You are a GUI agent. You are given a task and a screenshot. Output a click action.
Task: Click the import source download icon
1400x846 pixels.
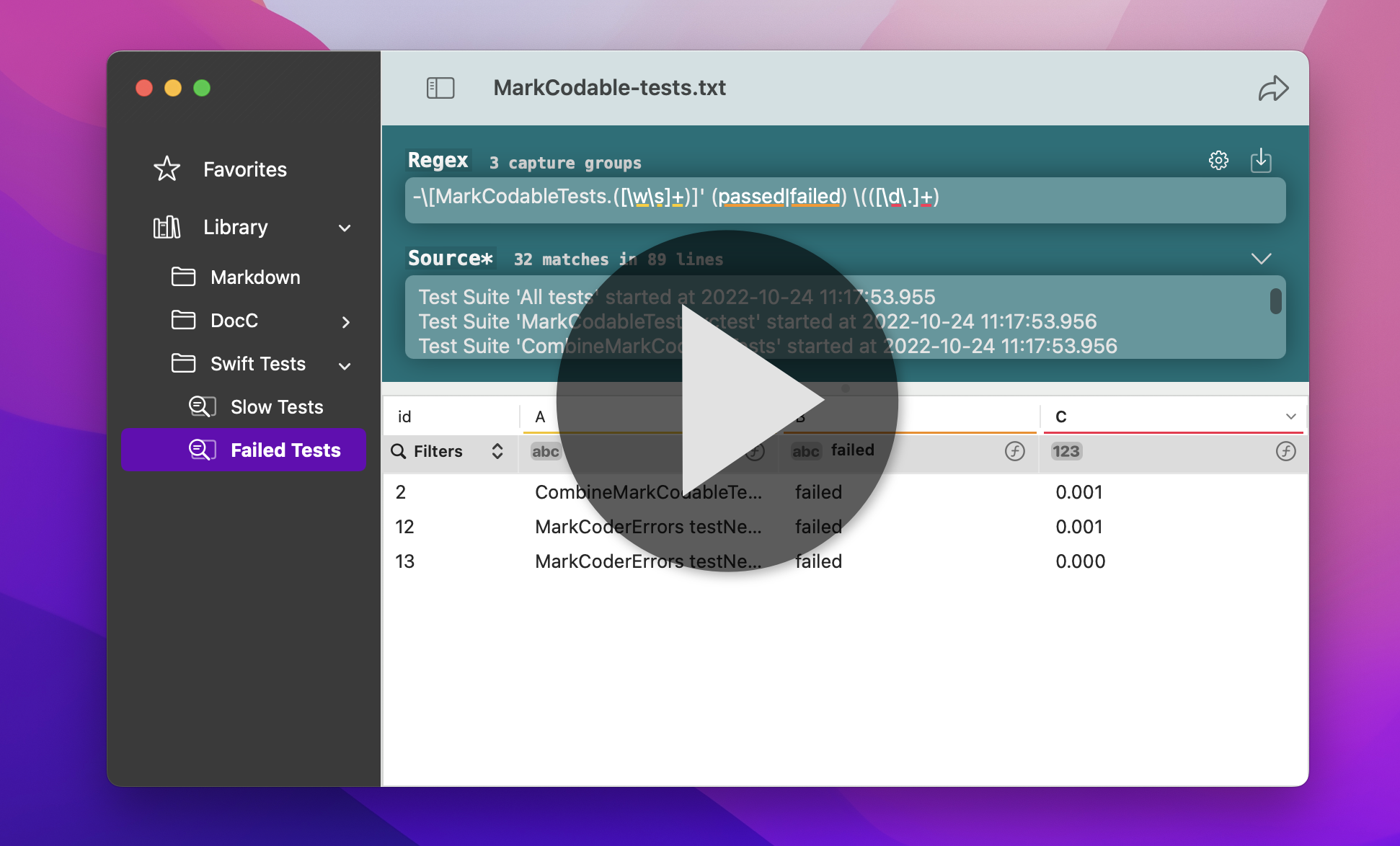point(1260,160)
